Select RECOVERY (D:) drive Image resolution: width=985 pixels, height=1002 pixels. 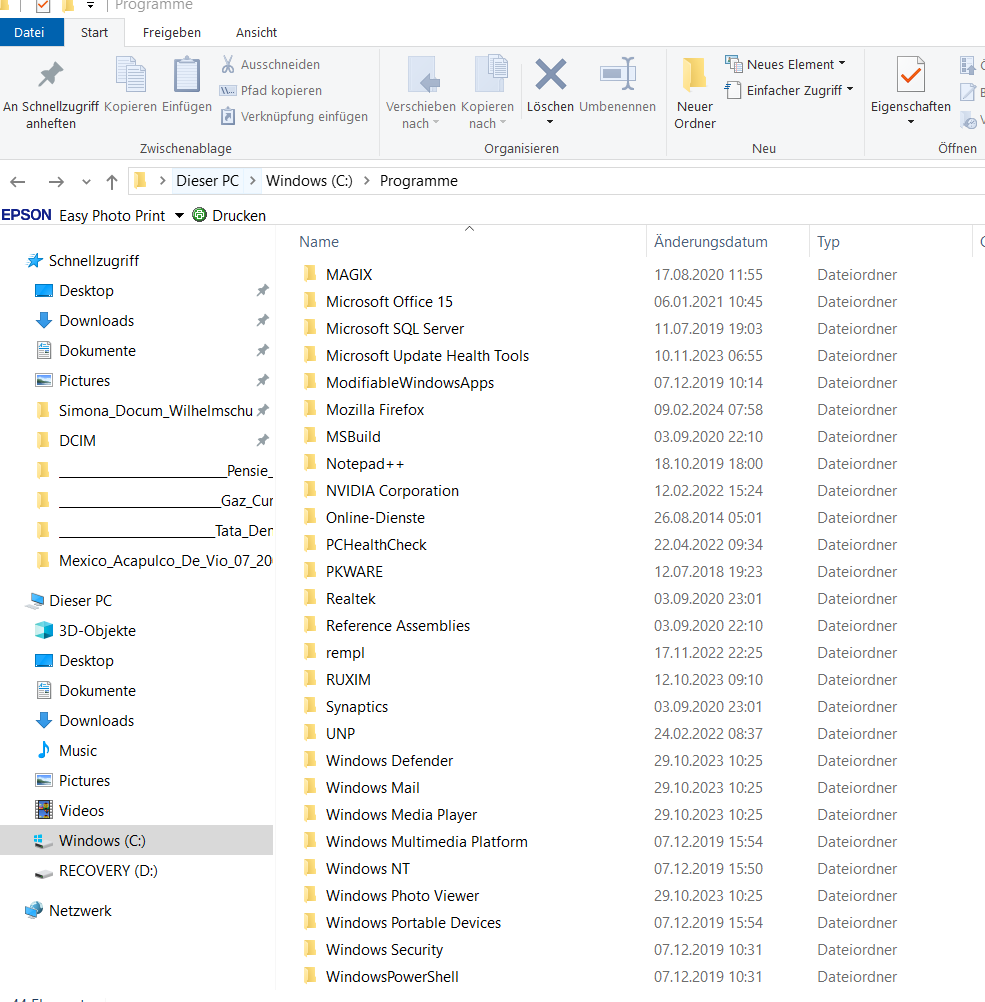(108, 871)
